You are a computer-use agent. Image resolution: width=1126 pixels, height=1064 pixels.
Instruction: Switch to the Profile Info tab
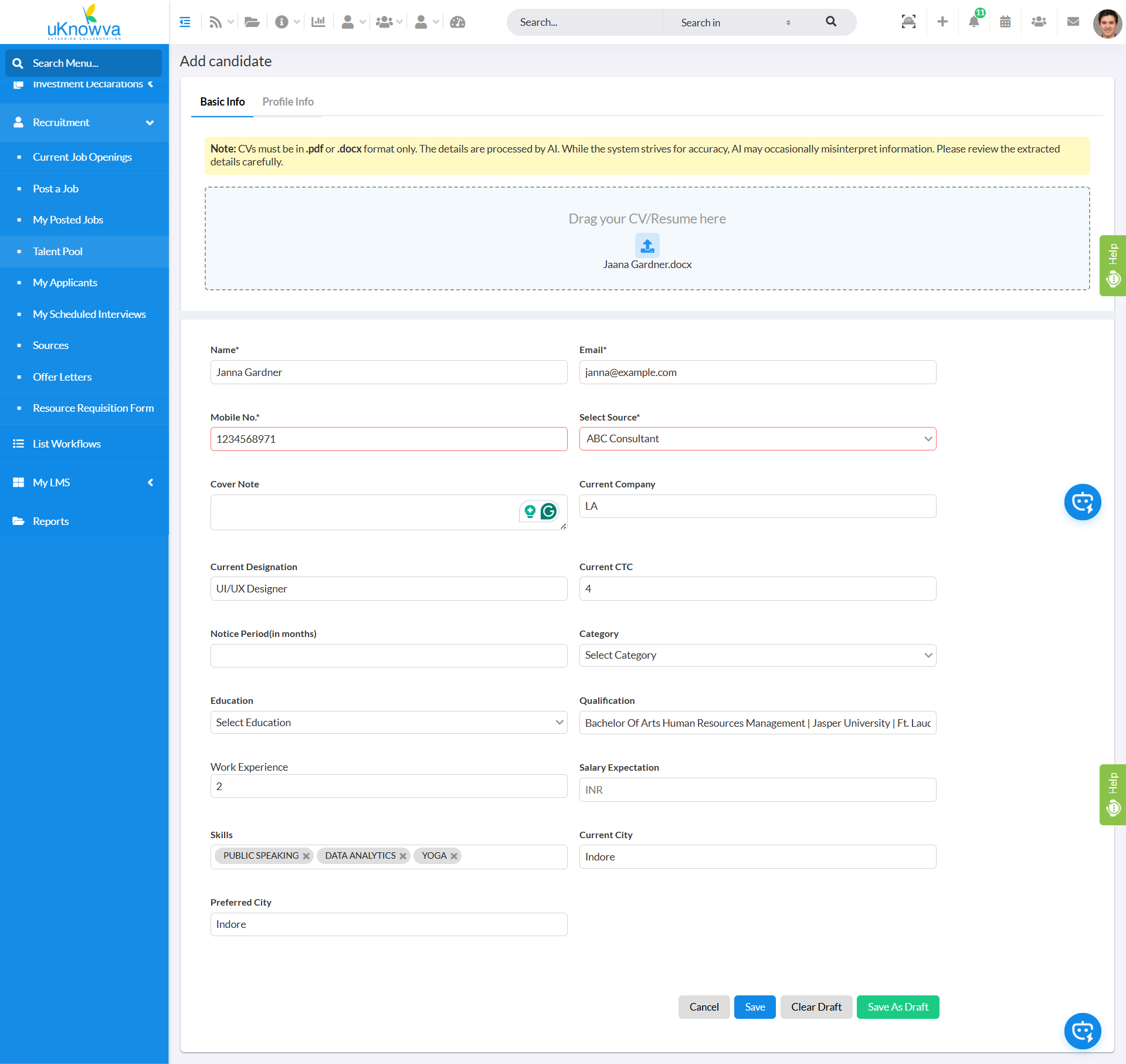click(287, 102)
